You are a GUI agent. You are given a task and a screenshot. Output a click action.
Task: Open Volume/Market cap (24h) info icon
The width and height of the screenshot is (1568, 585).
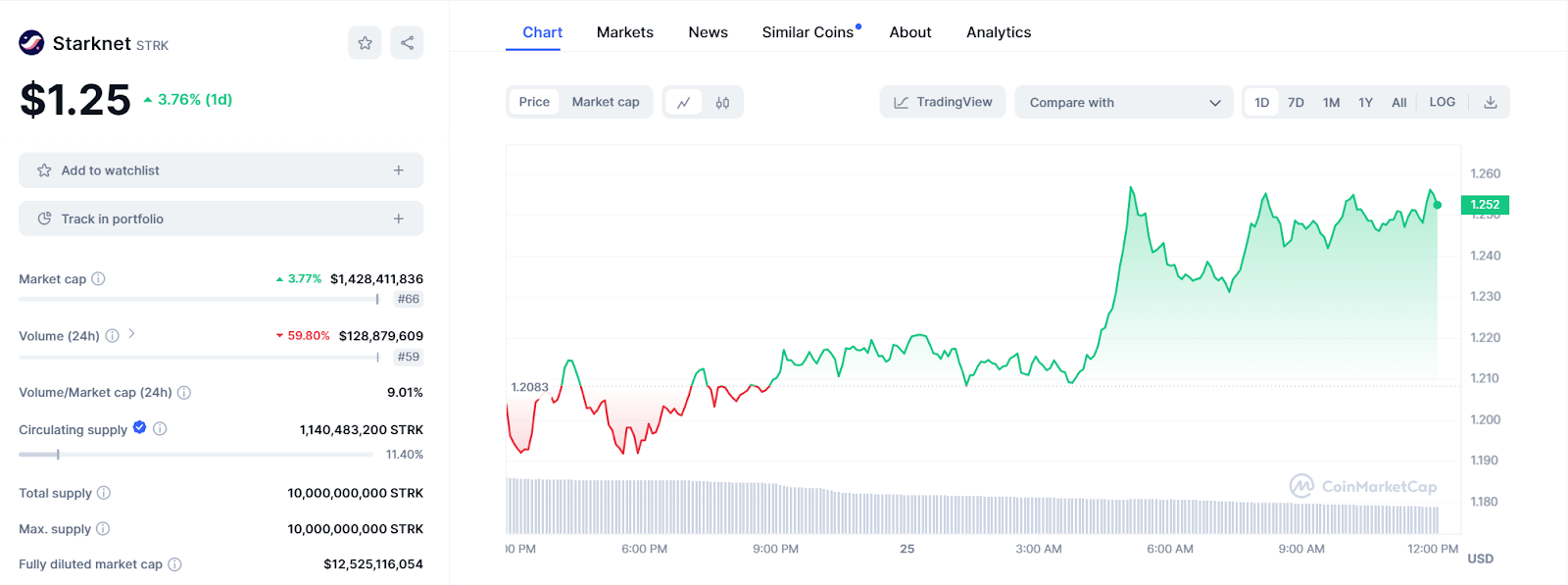[x=184, y=392]
